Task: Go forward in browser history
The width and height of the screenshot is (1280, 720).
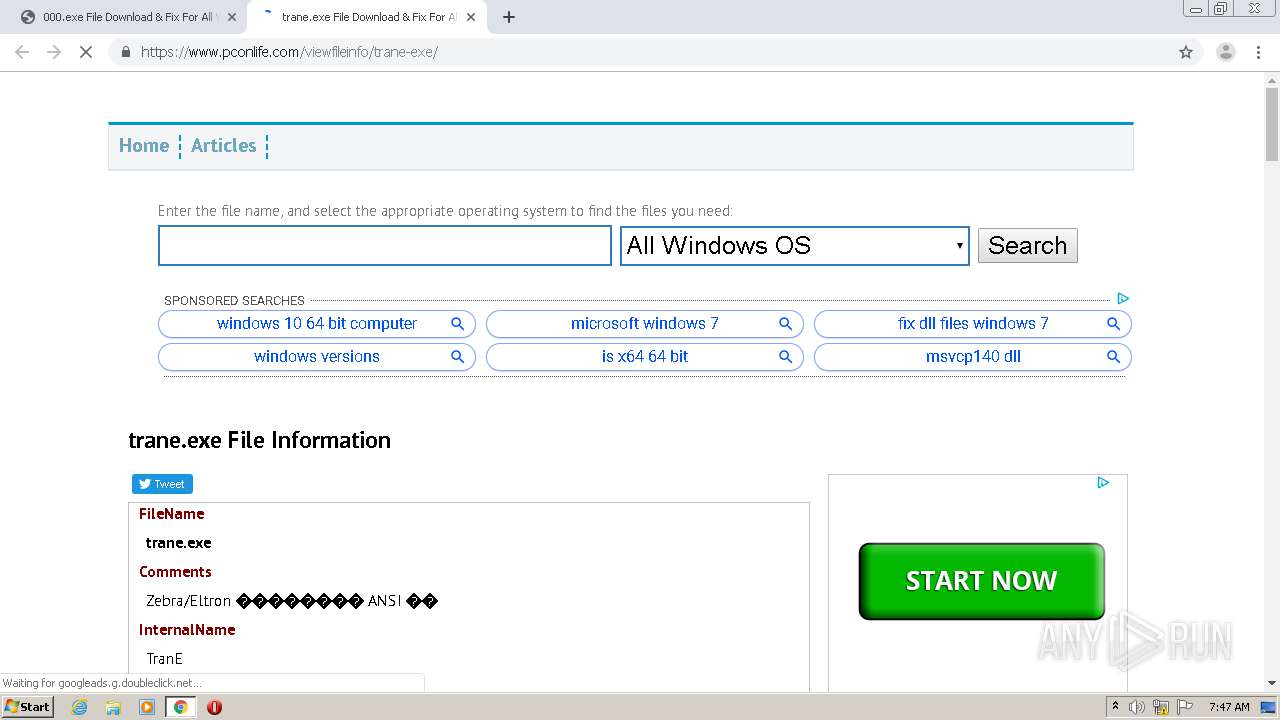Action: pos(54,52)
